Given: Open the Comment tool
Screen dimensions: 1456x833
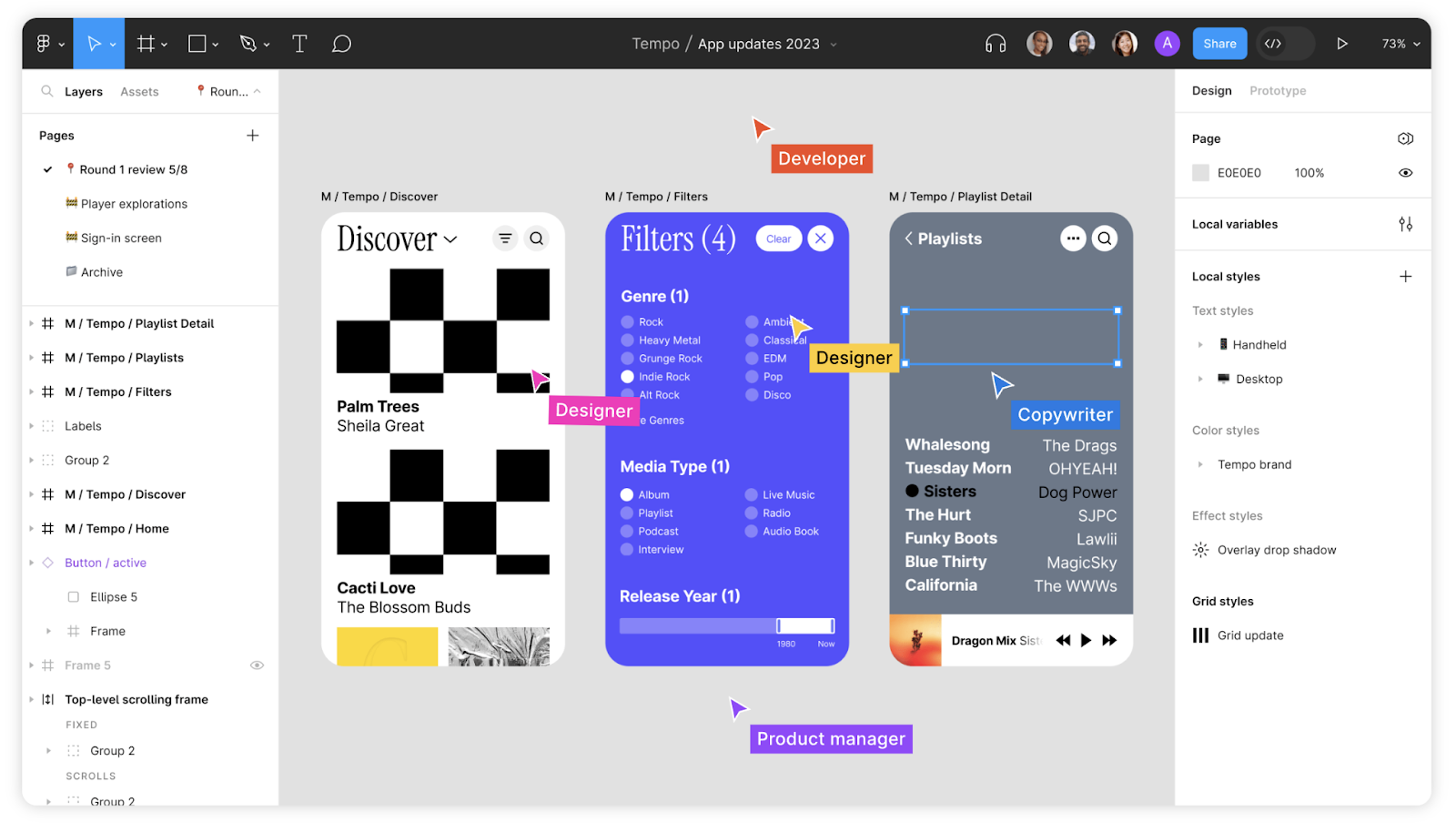Looking at the screenshot, I should (x=341, y=43).
